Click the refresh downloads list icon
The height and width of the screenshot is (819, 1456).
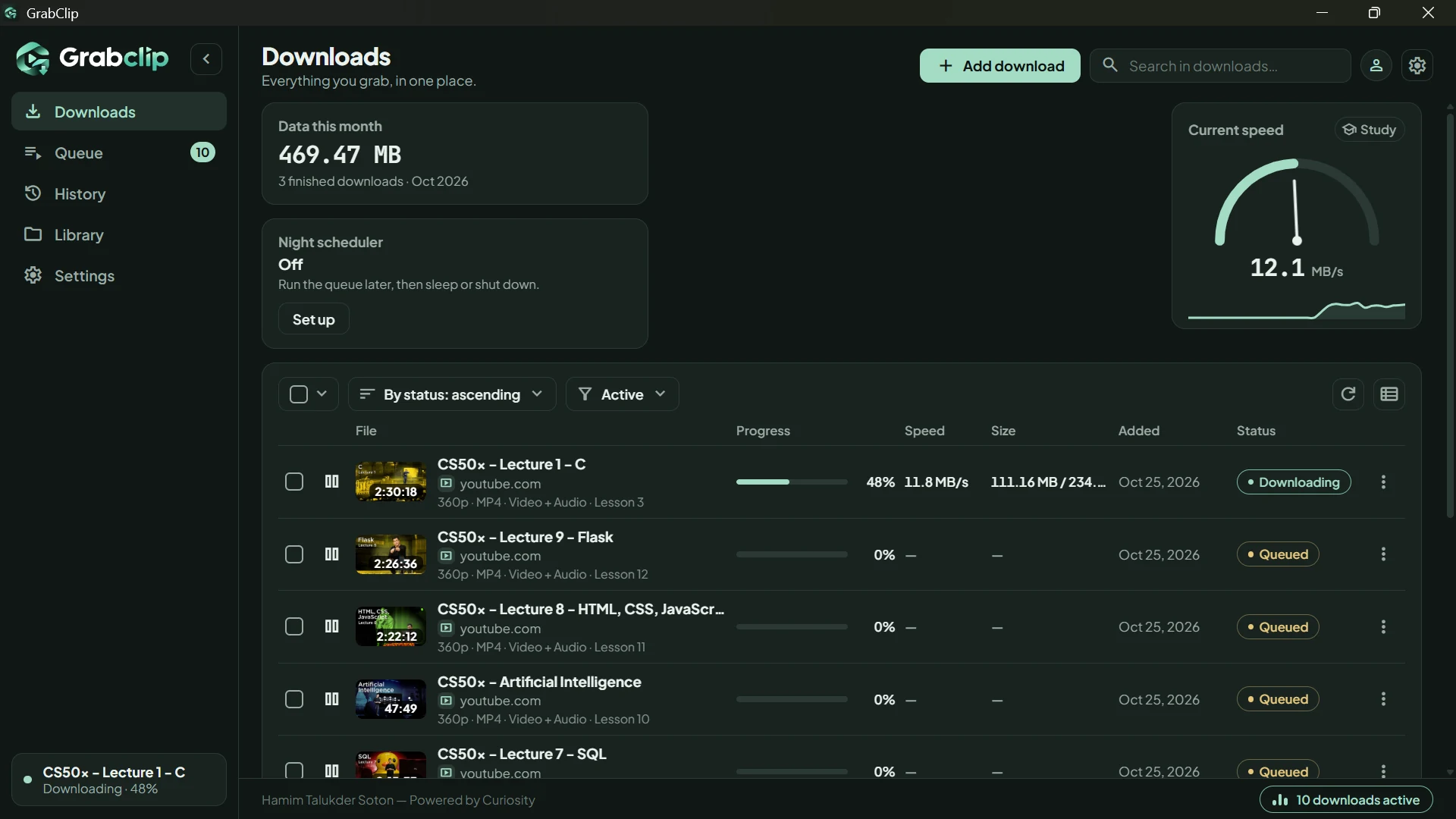(1348, 394)
